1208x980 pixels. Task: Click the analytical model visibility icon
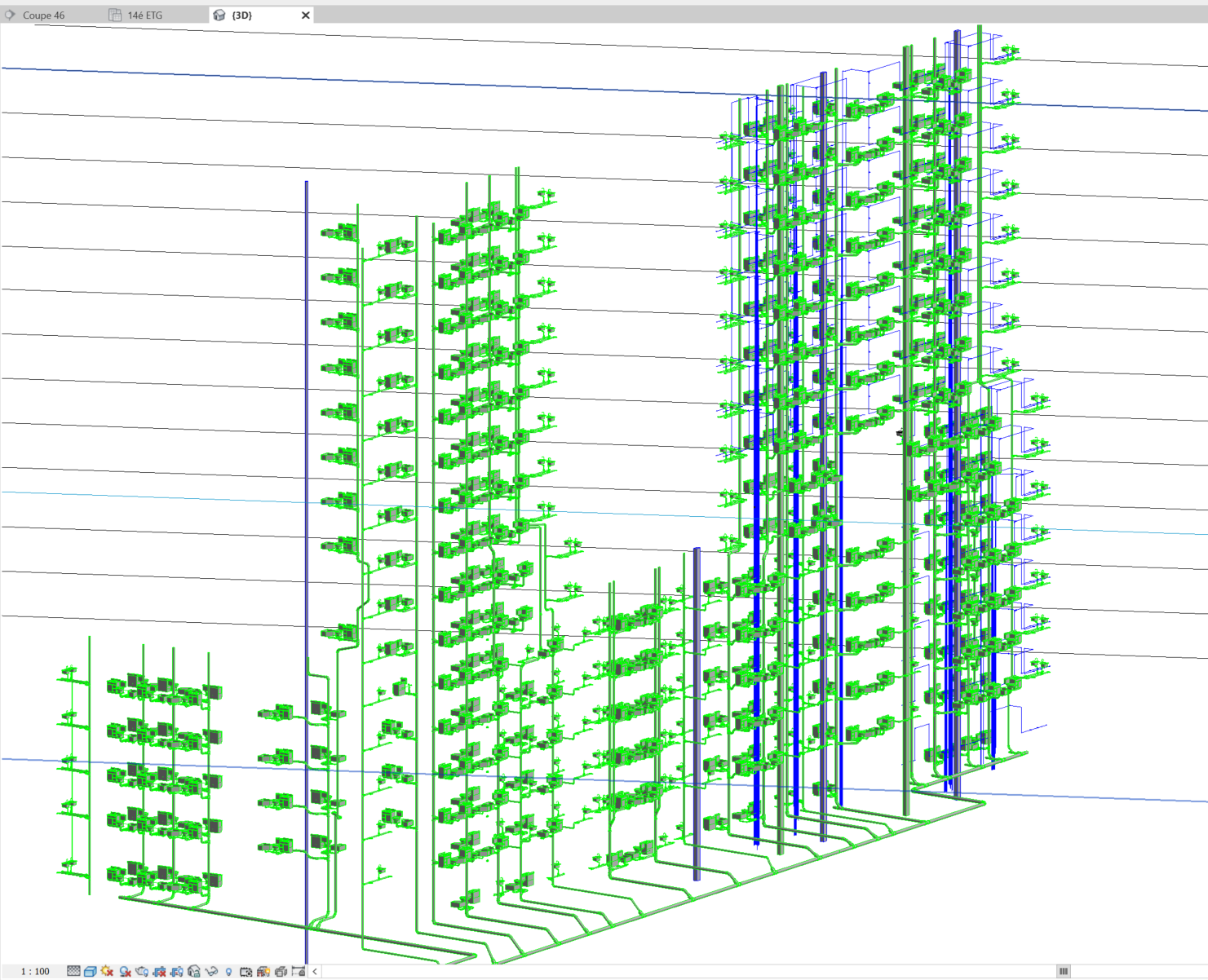[263, 971]
